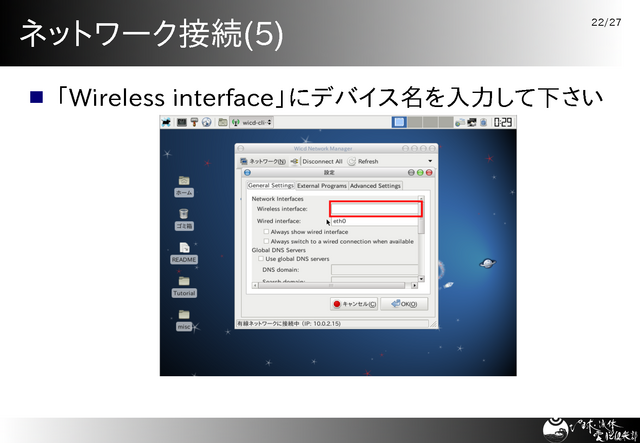Click Disconnect All in the Wicd toolbar
The image size is (640, 443).
coord(322,161)
